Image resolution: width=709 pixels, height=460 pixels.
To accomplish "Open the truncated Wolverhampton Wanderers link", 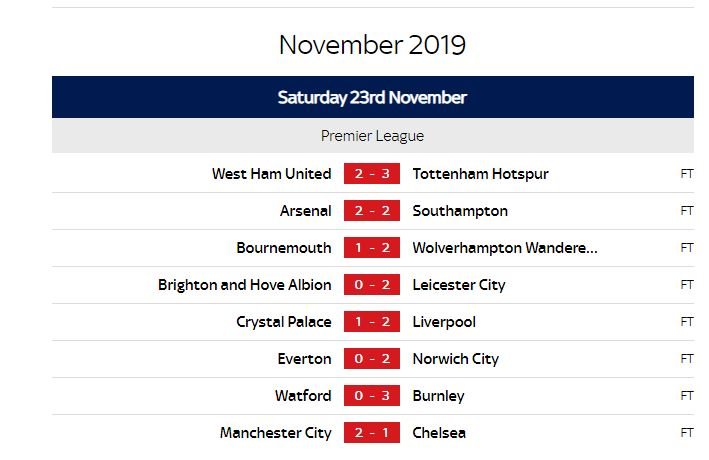I will (x=505, y=248).
